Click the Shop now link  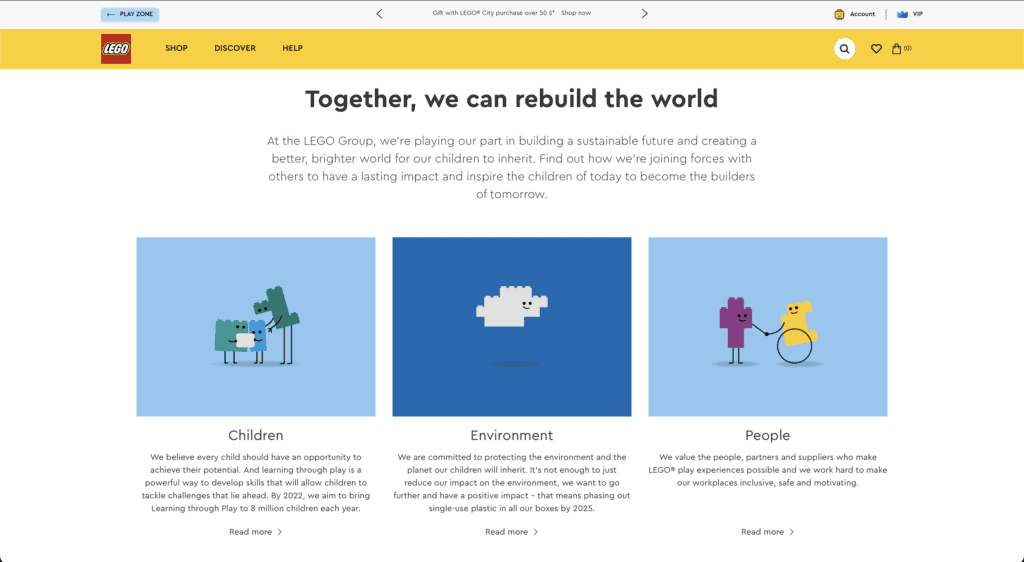(576, 13)
